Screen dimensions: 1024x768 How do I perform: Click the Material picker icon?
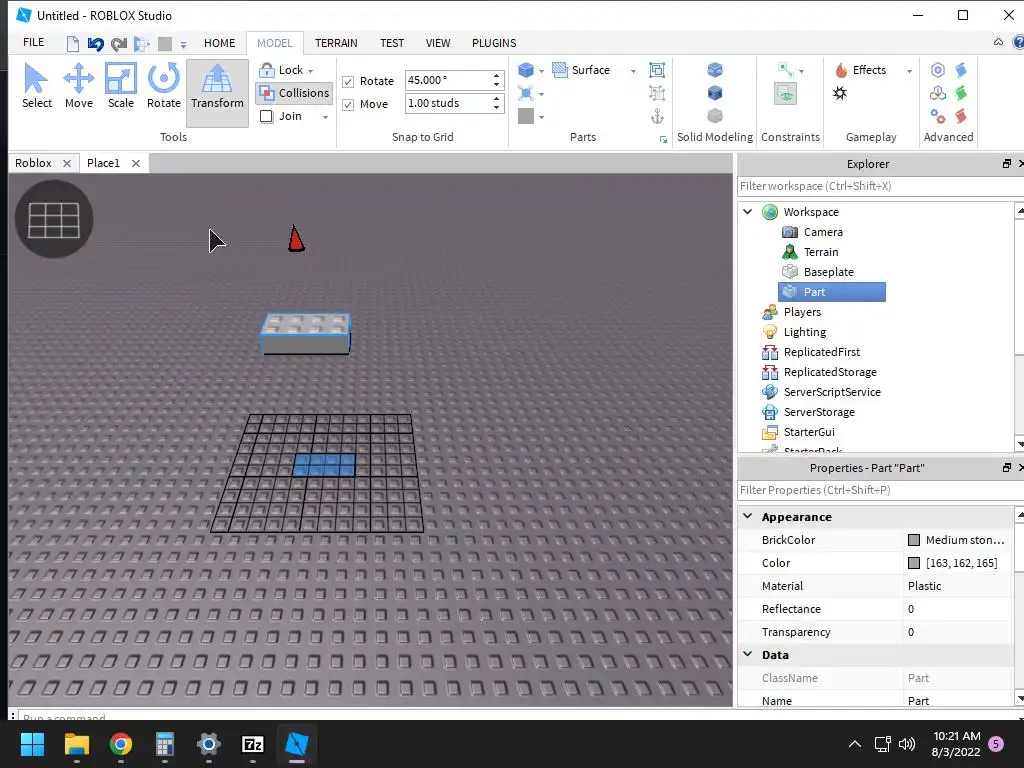[526, 93]
